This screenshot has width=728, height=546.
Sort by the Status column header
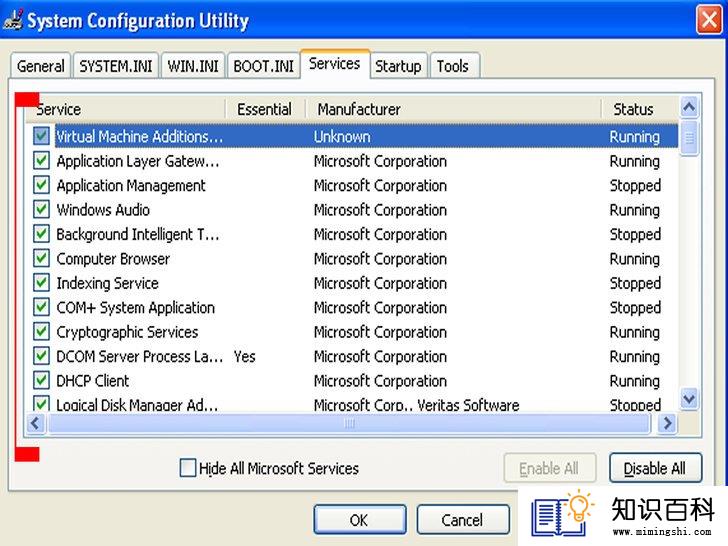[640, 109]
